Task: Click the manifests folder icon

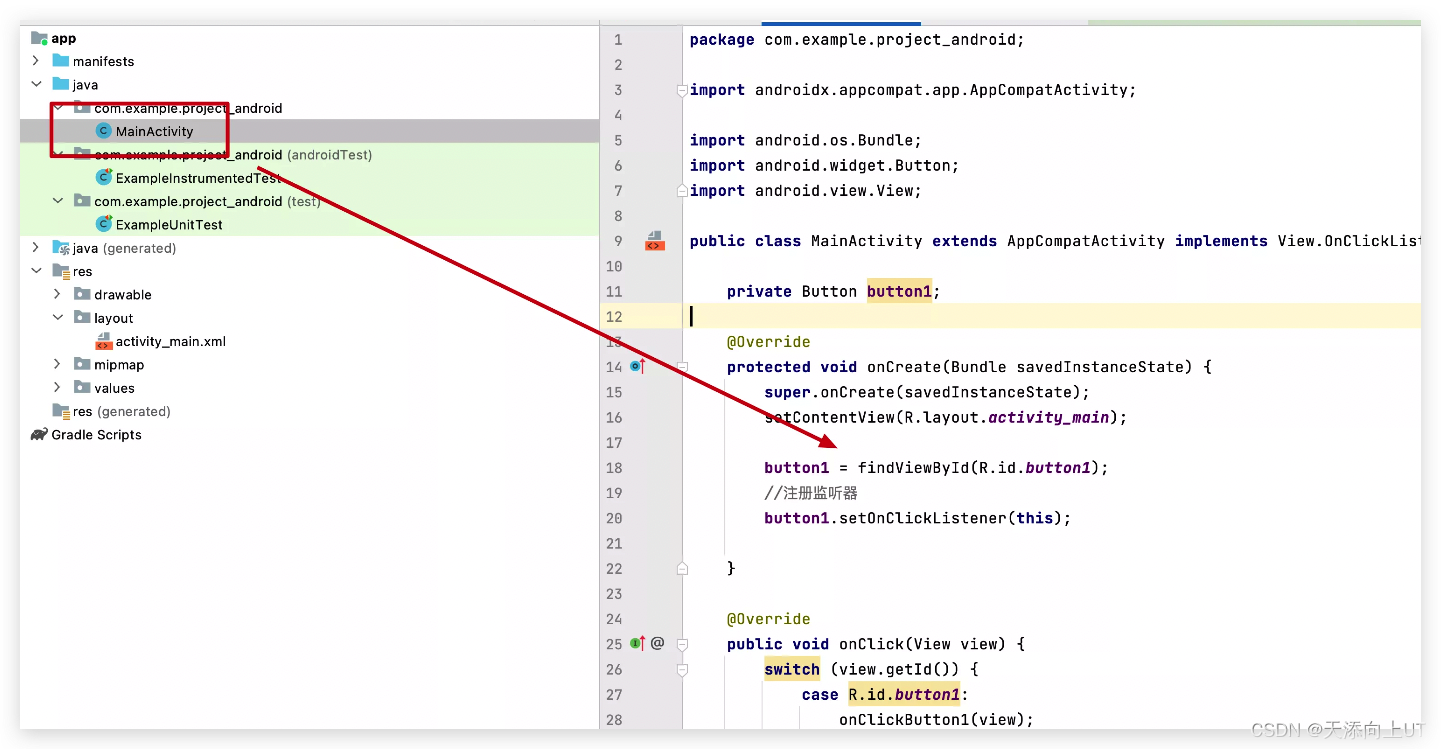Action: (61, 61)
